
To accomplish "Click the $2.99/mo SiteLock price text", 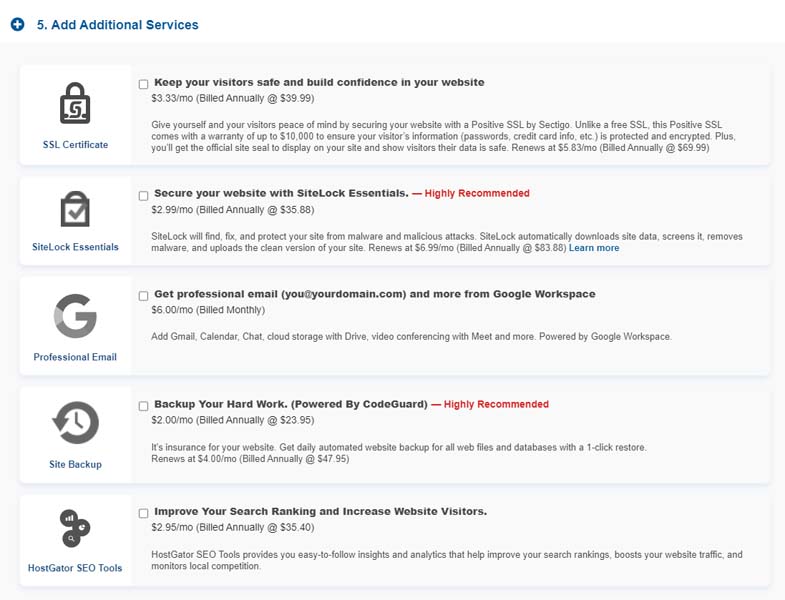I will (233, 210).
